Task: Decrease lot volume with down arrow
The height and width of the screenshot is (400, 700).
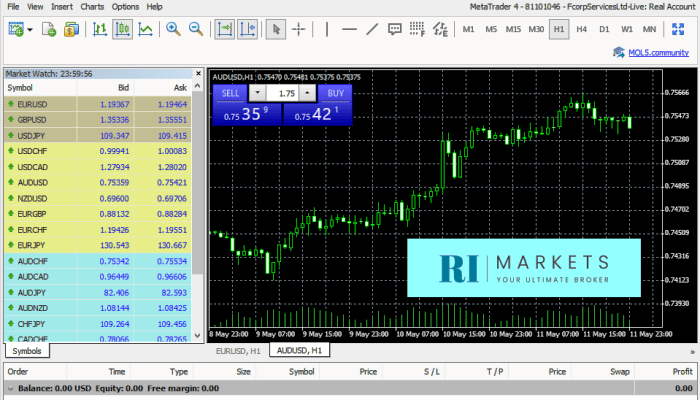Action: tap(257, 93)
